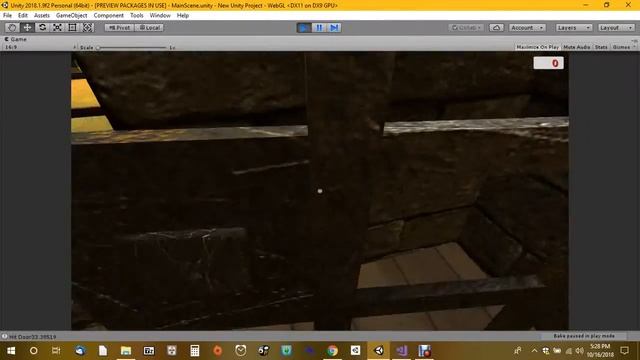Step forward one frame
The width and height of the screenshot is (640, 360).
pyautogui.click(x=334, y=28)
